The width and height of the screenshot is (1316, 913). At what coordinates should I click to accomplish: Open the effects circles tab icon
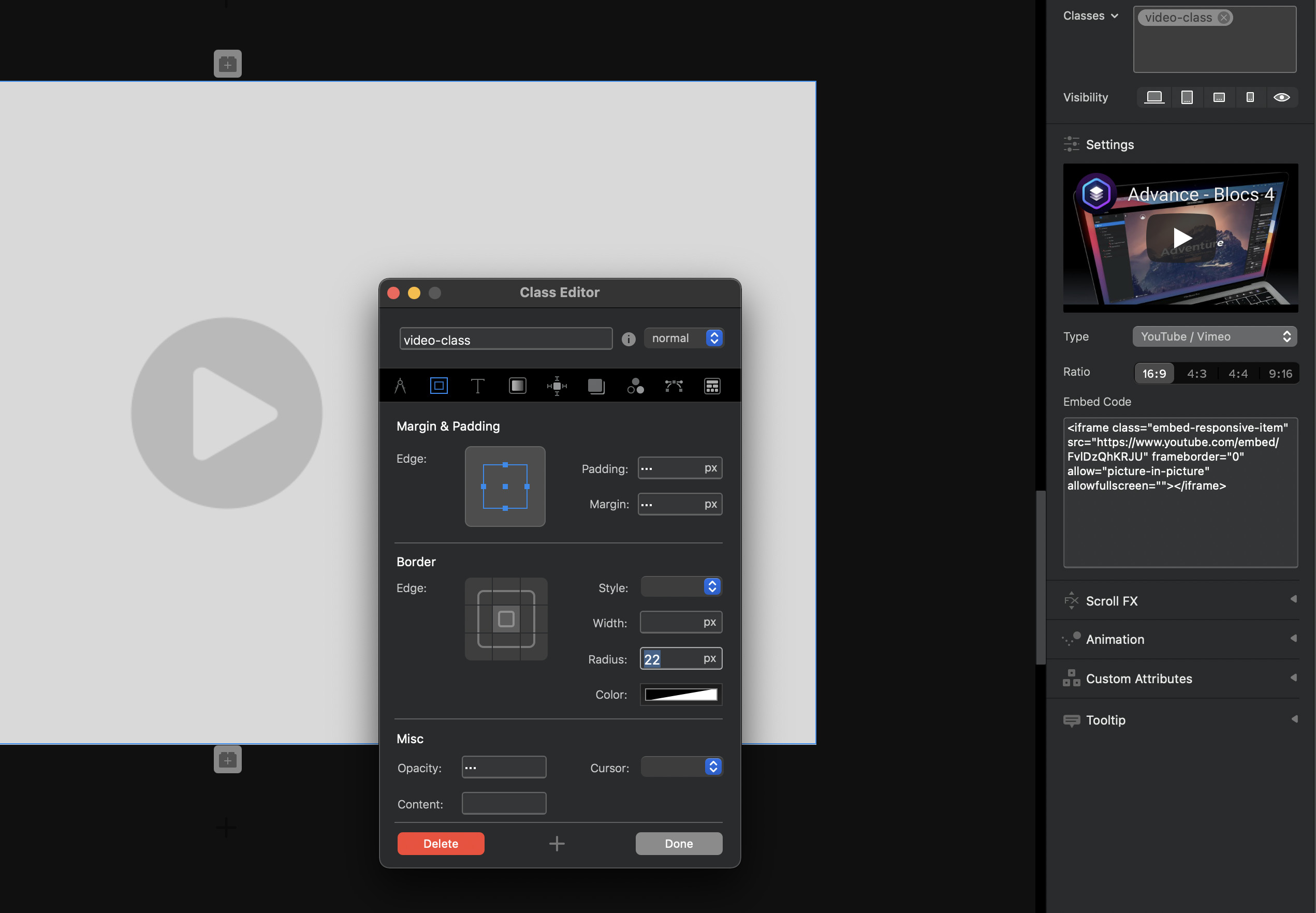[x=635, y=386]
